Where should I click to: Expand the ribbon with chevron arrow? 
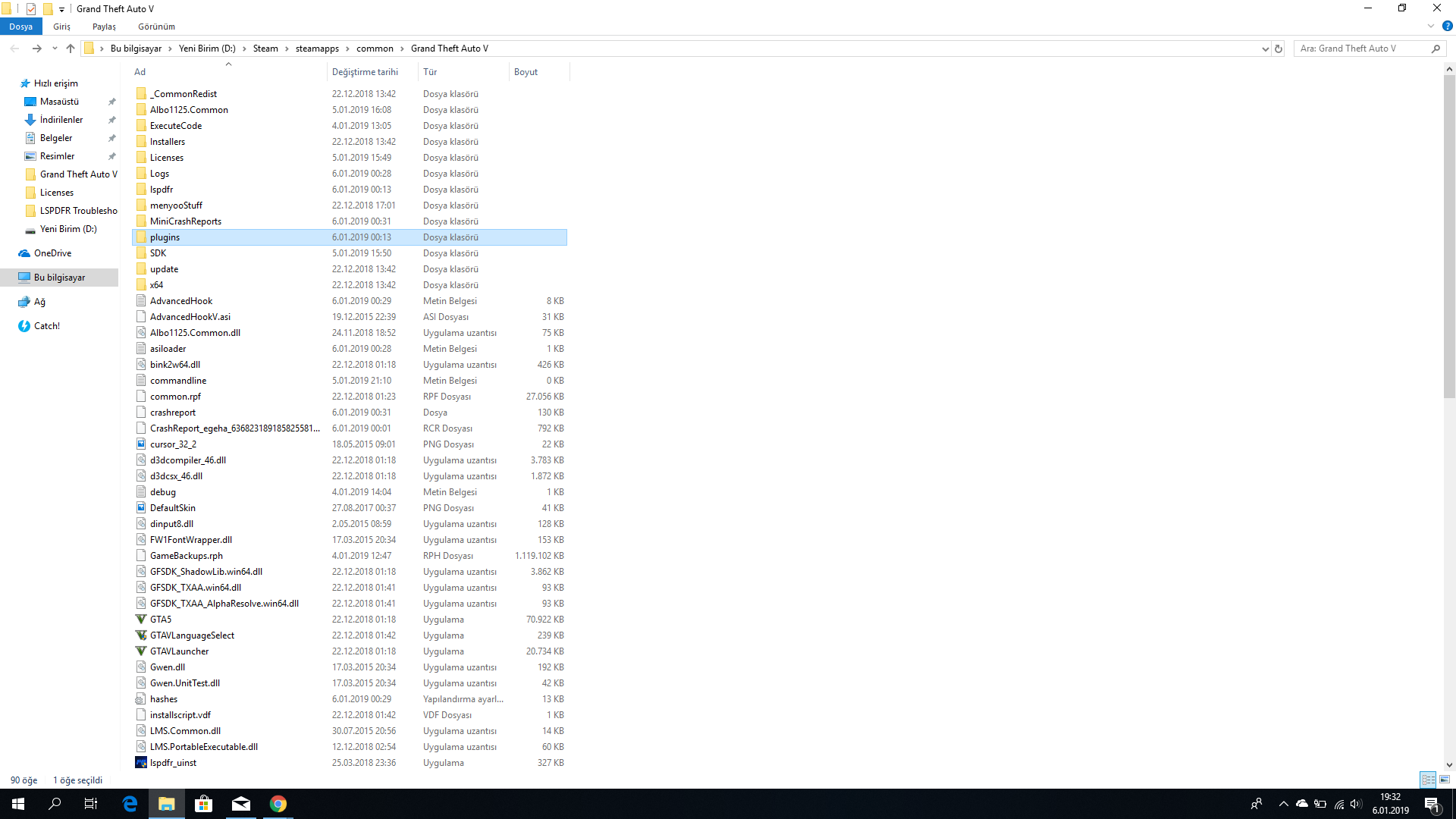(x=1431, y=26)
